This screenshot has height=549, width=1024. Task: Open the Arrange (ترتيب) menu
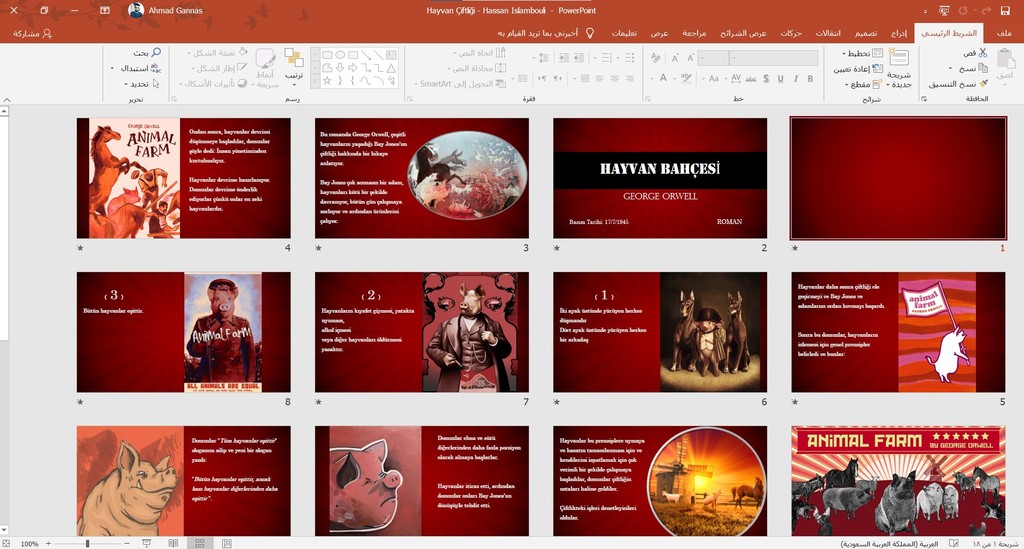(x=294, y=65)
